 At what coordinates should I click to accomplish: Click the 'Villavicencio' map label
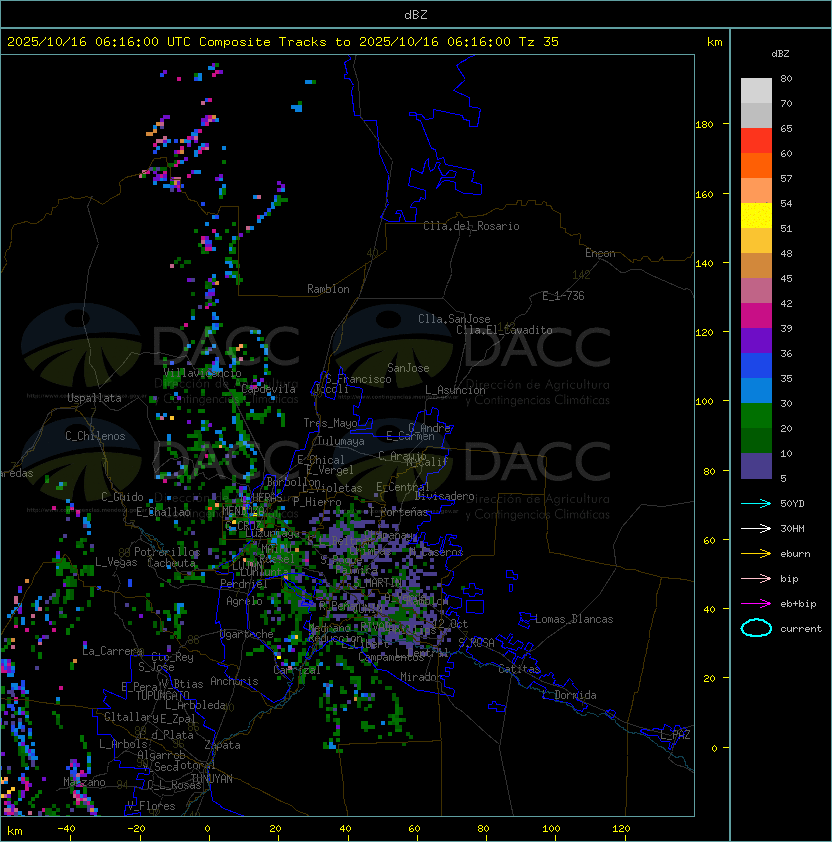202,373
